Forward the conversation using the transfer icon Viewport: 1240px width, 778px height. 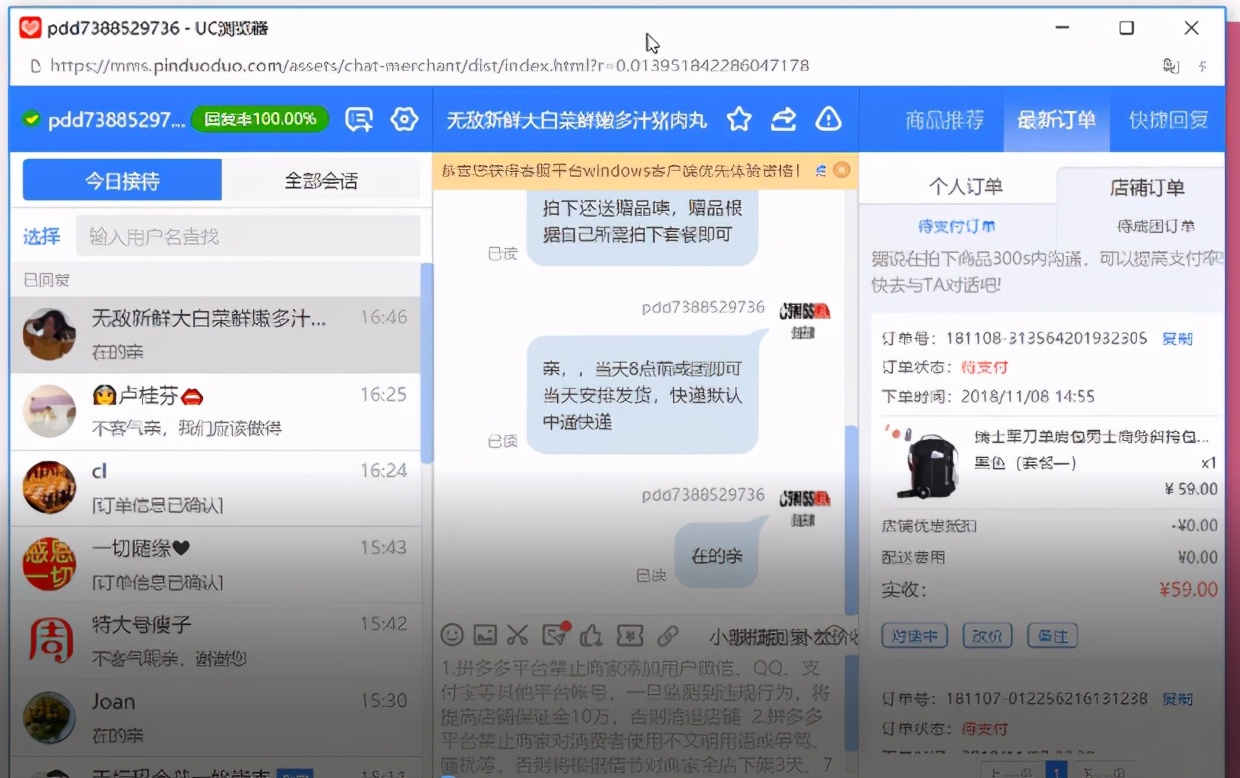coord(783,119)
